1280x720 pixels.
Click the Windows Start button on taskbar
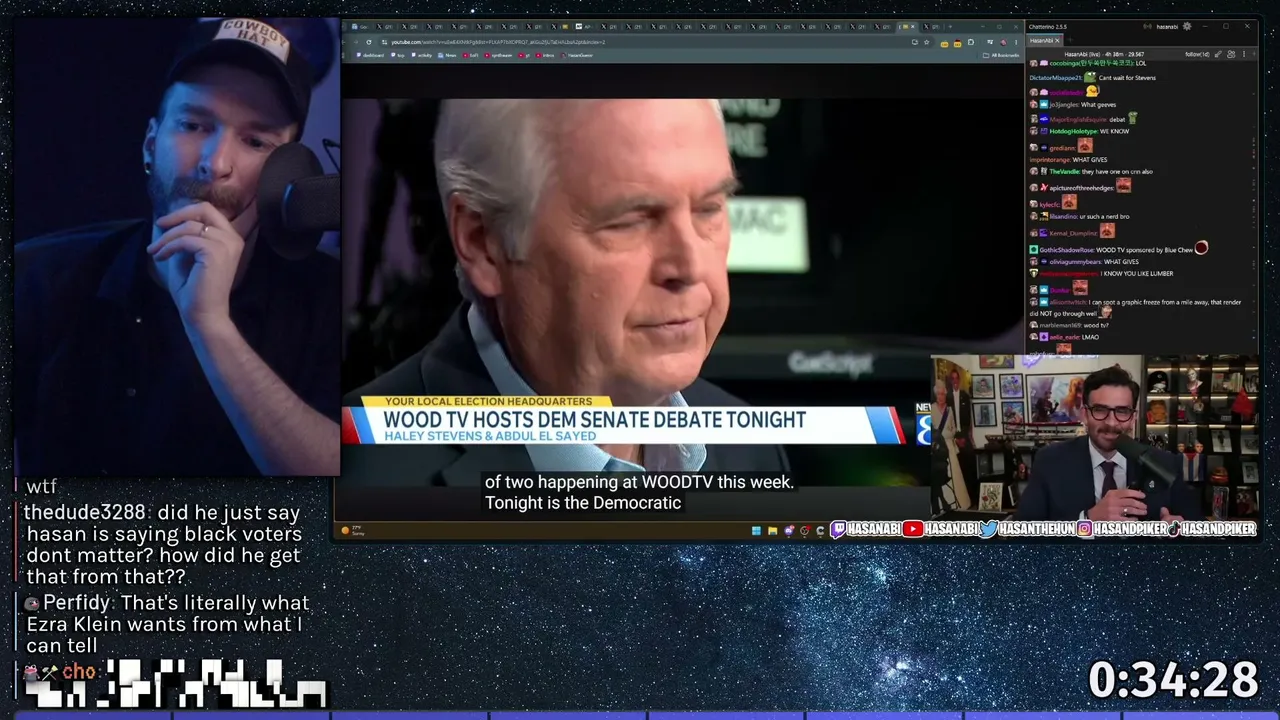coord(756,530)
